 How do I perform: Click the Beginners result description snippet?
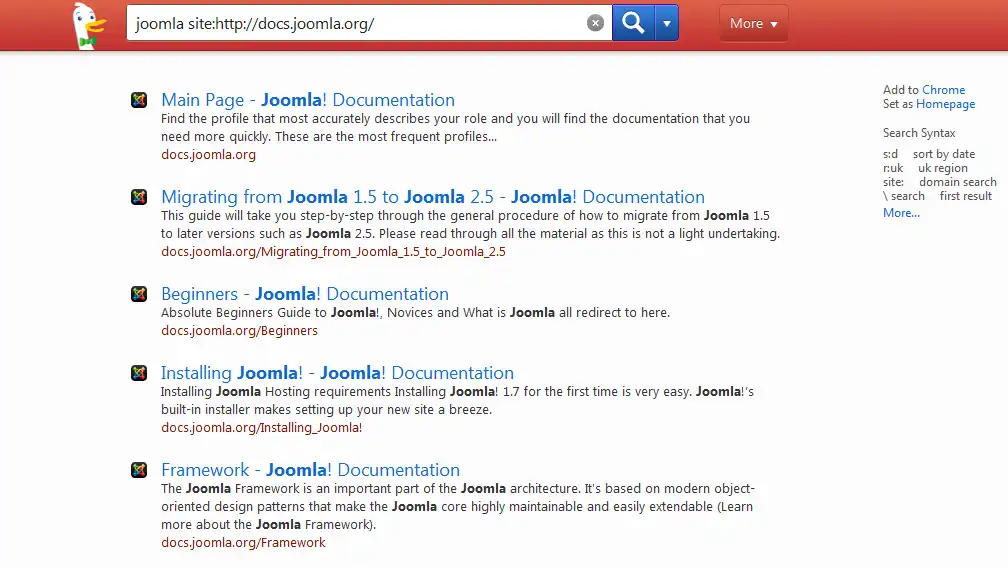pos(415,312)
